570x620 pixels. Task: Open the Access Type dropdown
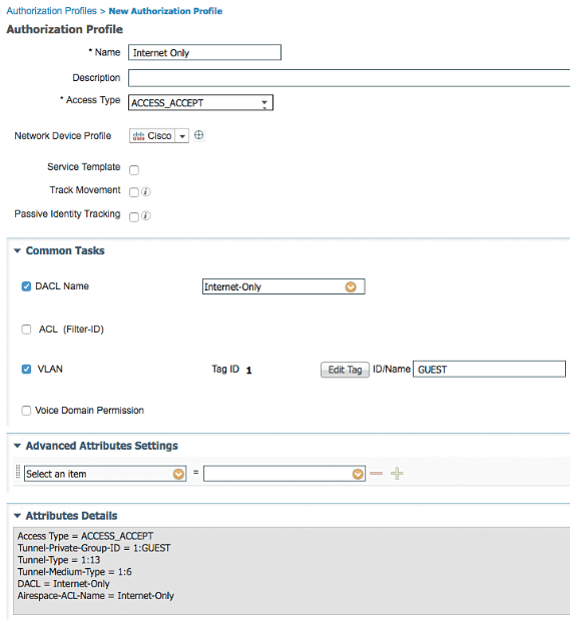click(200, 103)
